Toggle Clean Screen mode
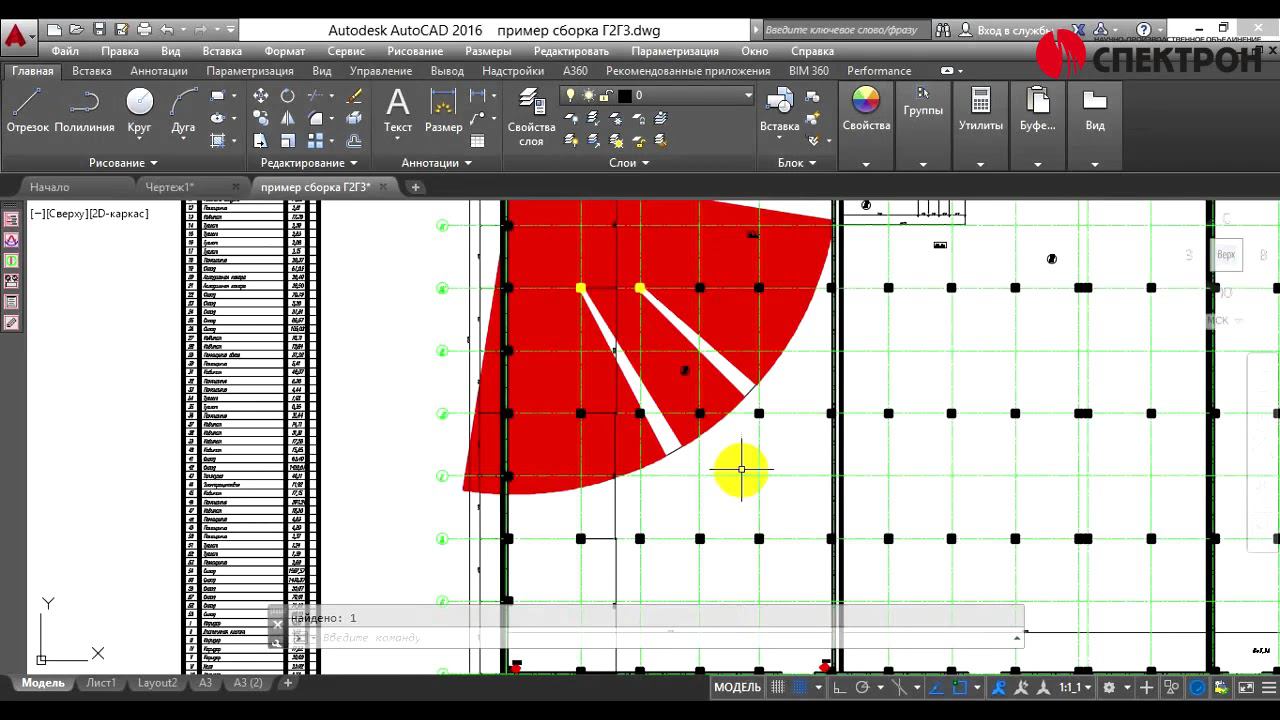1280x720 pixels. (1246, 687)
